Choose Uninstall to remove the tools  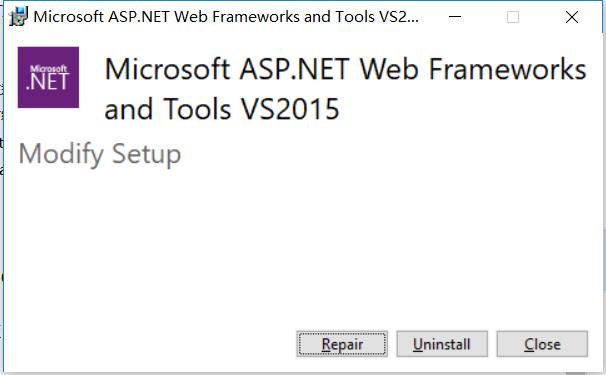click(442, 344)
